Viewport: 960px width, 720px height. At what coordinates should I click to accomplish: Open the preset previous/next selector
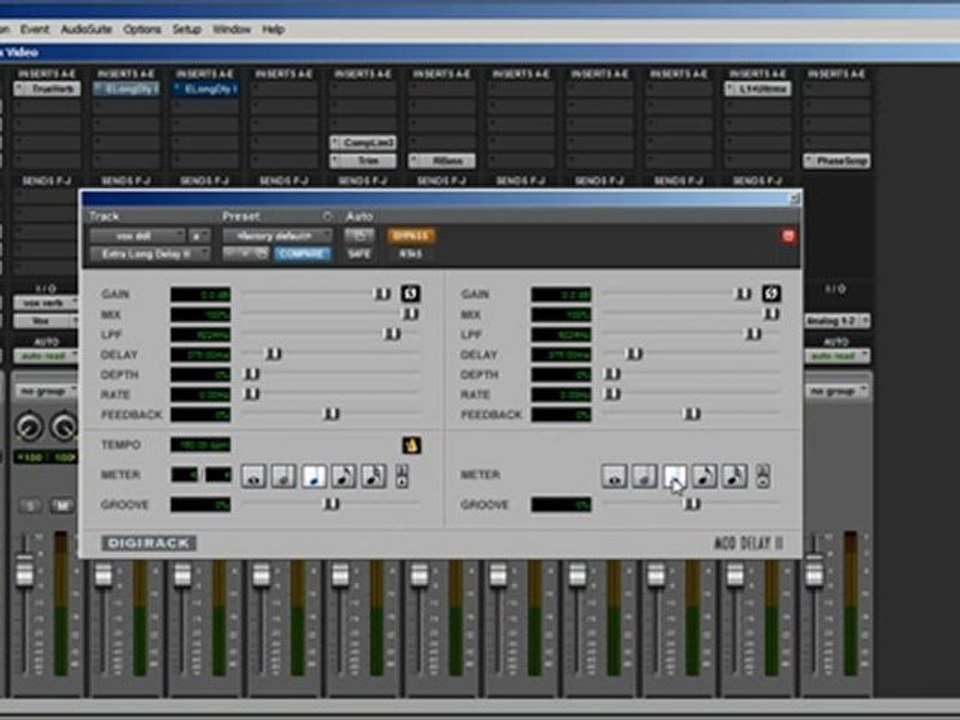coord(246,253)
